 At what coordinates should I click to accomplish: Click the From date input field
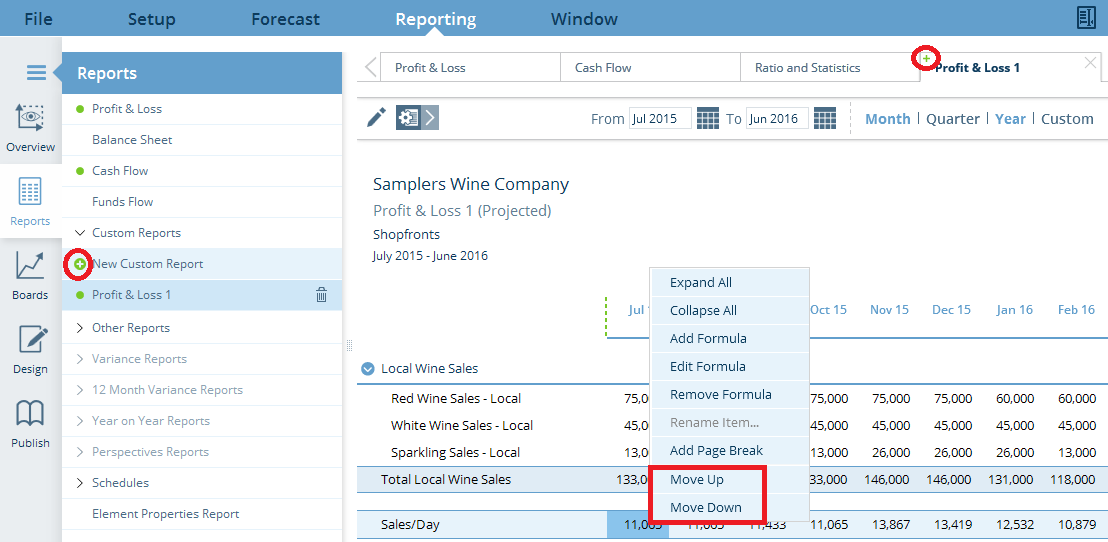(658, 119)
